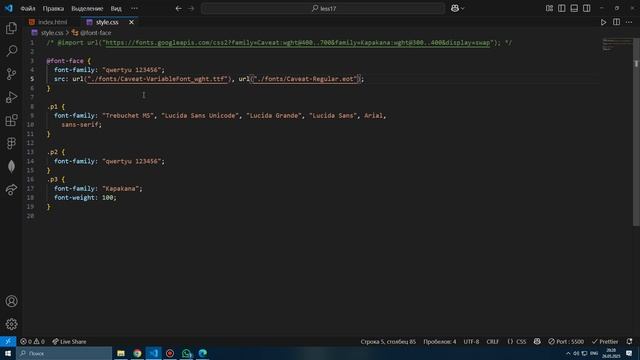Select the style.css tab
Screen dimensions: 640x360
point(107,22)
